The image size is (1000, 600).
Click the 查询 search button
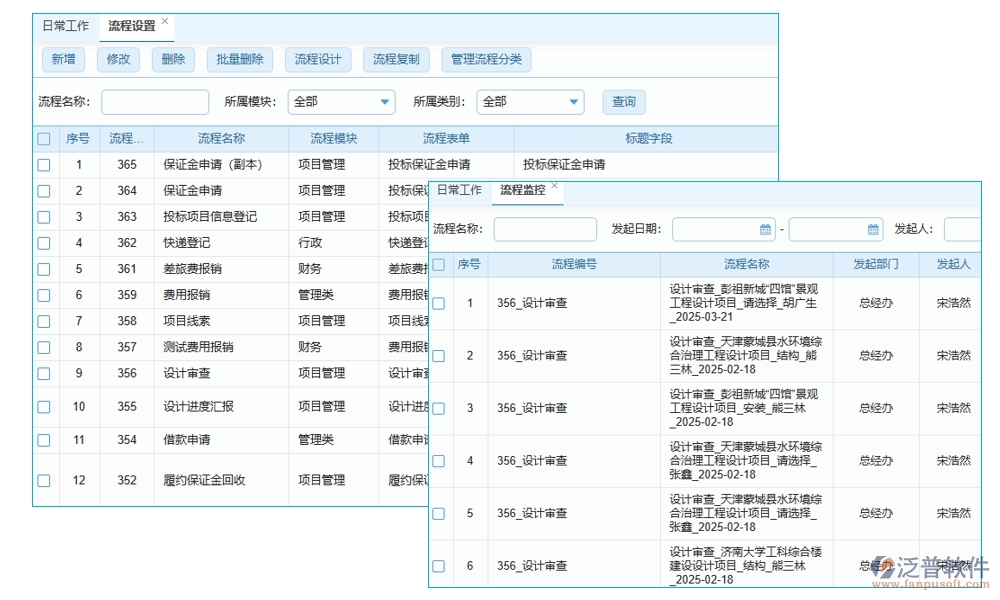pos(624,102)
